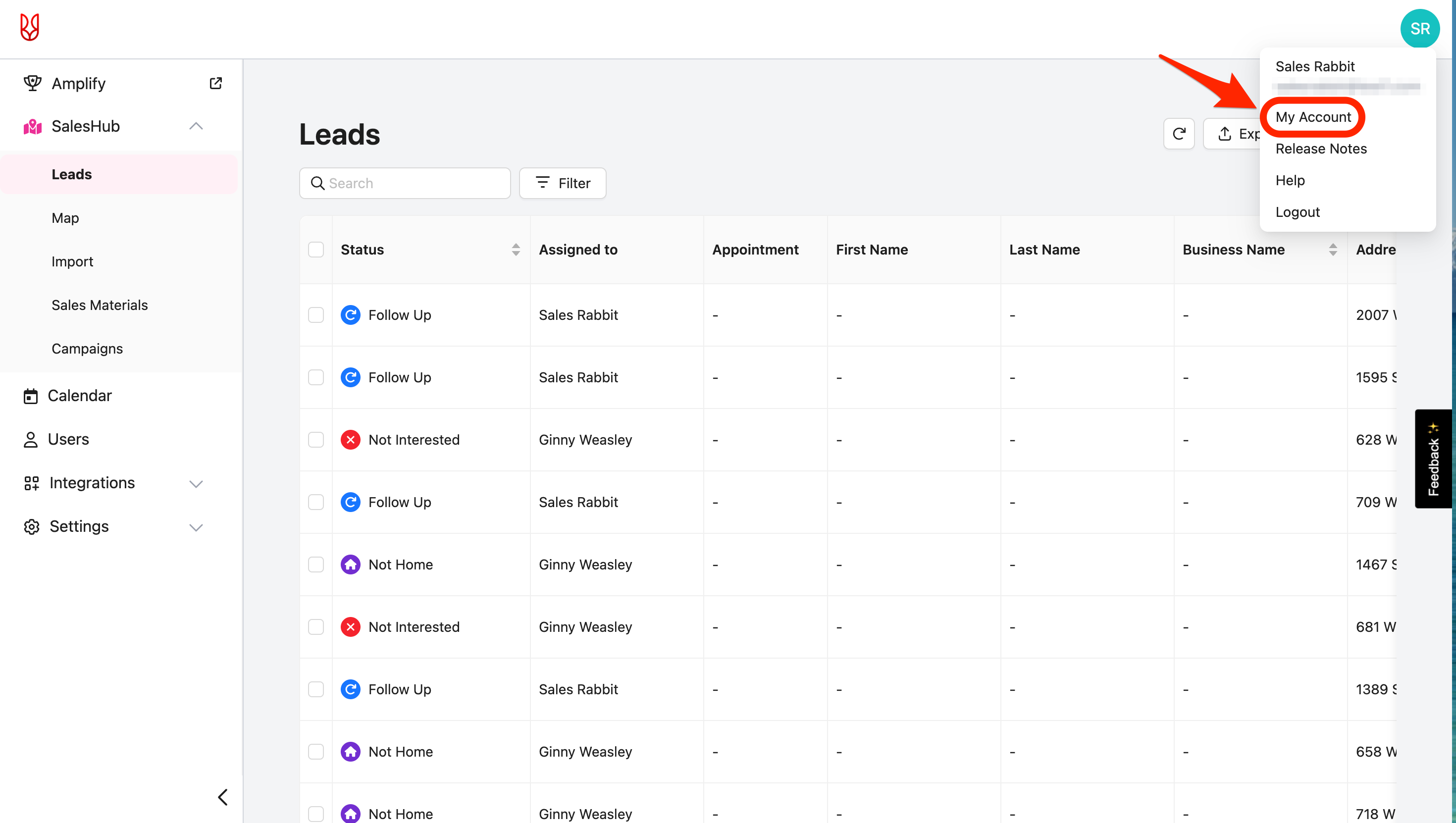Image resolution: width=1456 pixels, height=823 pixels.
Task: Choose Logout in user menu
Action: [1297, 212]
